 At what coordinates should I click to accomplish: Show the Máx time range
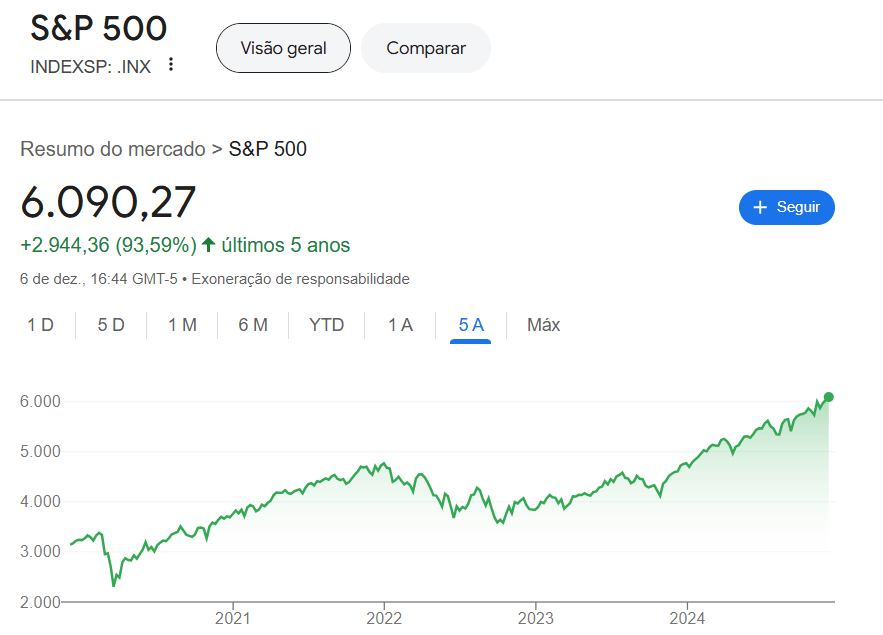point(543,325)
